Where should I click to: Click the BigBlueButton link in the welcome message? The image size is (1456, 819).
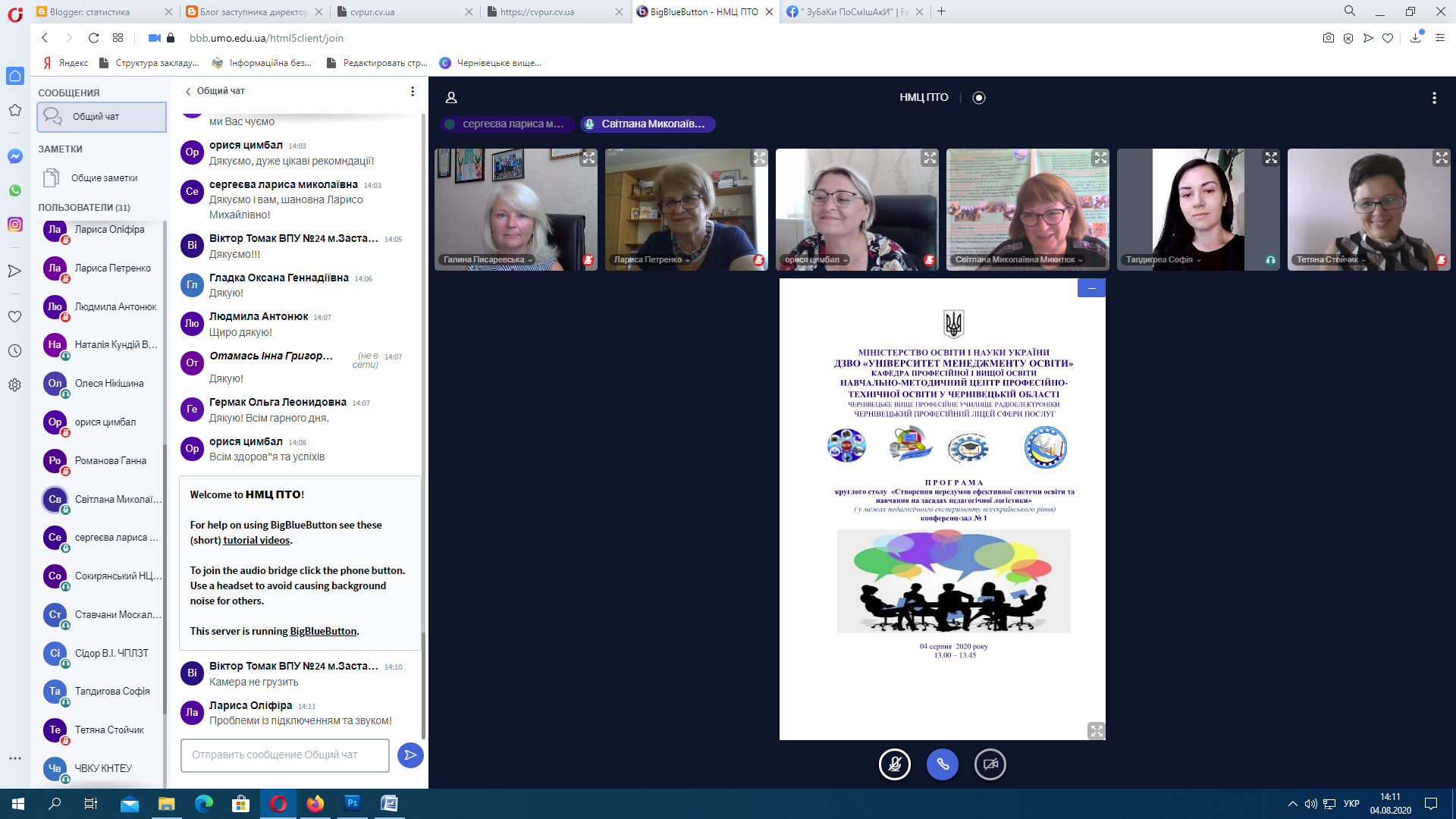pyautogui.click(x=323, y=632)
